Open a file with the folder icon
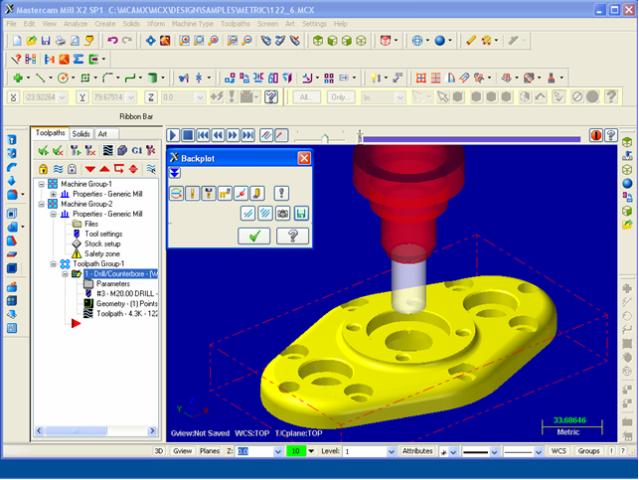The image size is (639, 480). 31,40
